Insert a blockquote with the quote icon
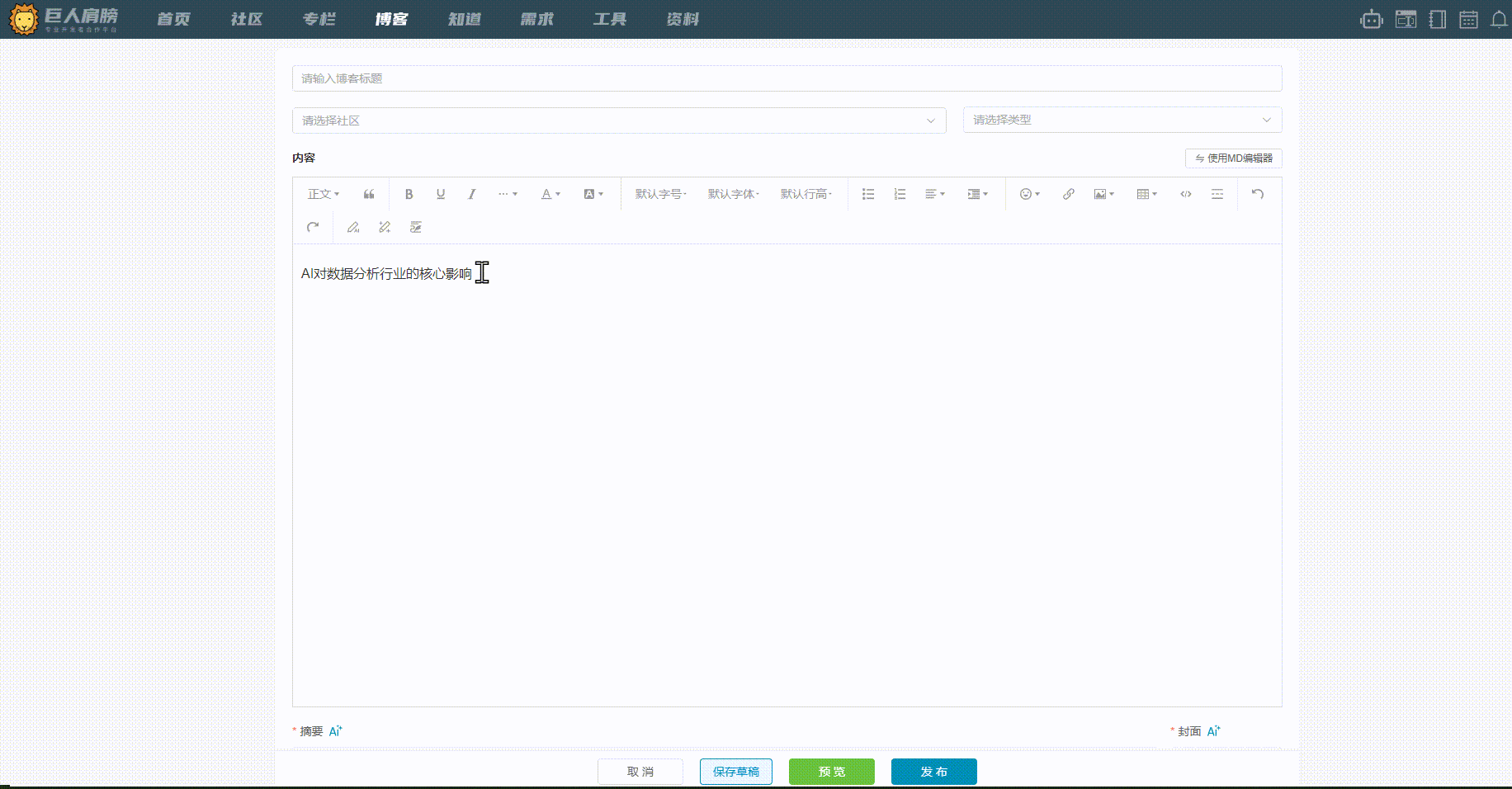Screen dimensions: 1512x789 [x=369, y=194]
